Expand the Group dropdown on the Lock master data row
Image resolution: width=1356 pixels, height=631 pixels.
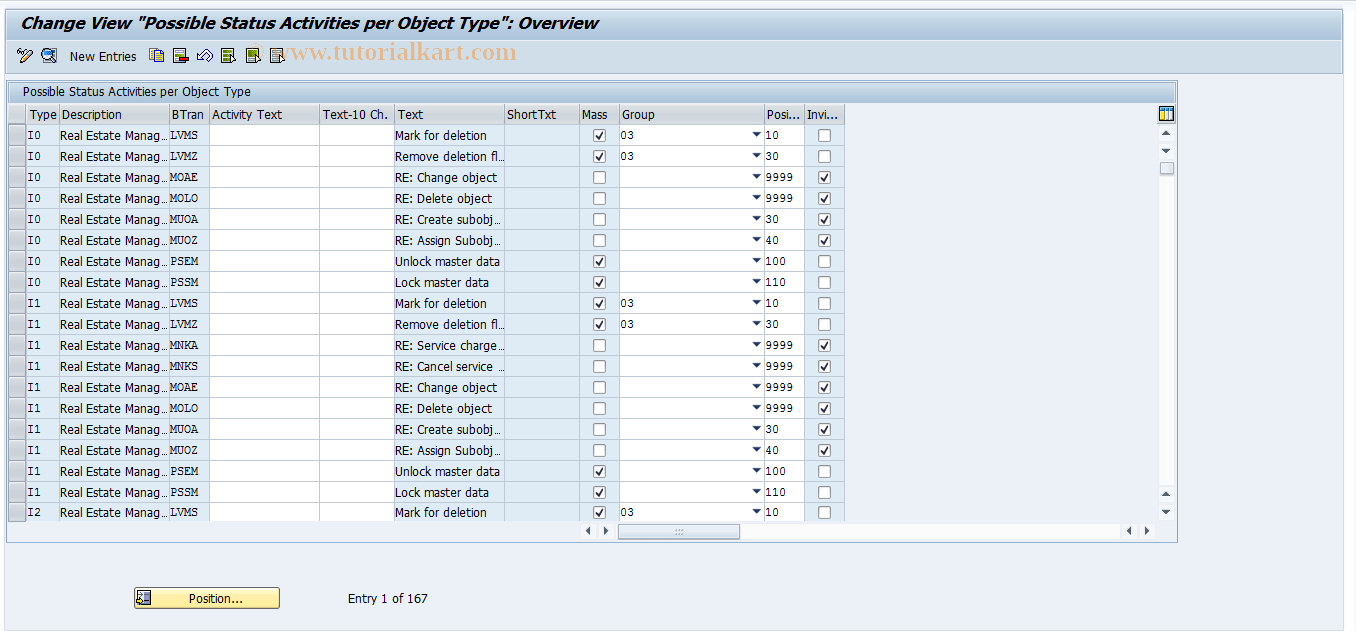tap(757, 282)
